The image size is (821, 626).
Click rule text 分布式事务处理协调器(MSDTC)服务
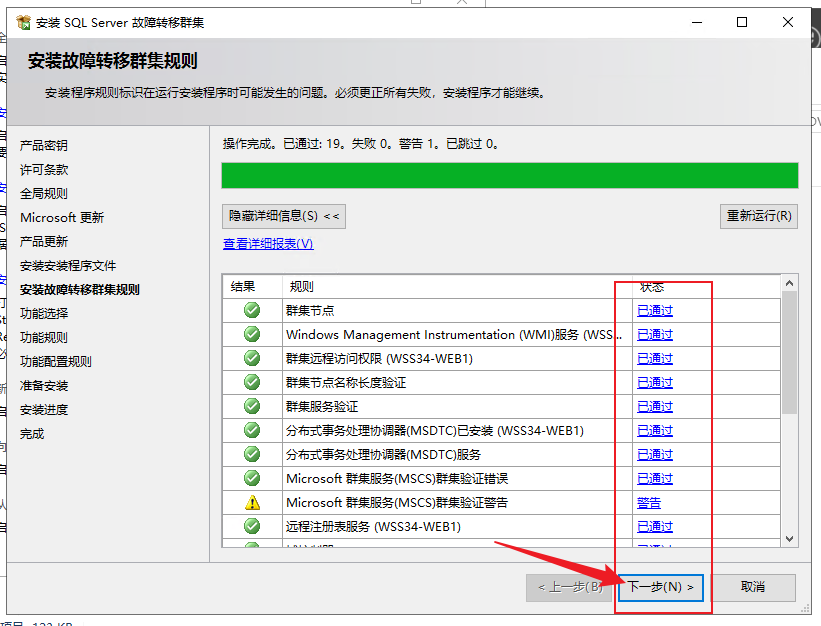pyautogui.click(x=383, y=455)
